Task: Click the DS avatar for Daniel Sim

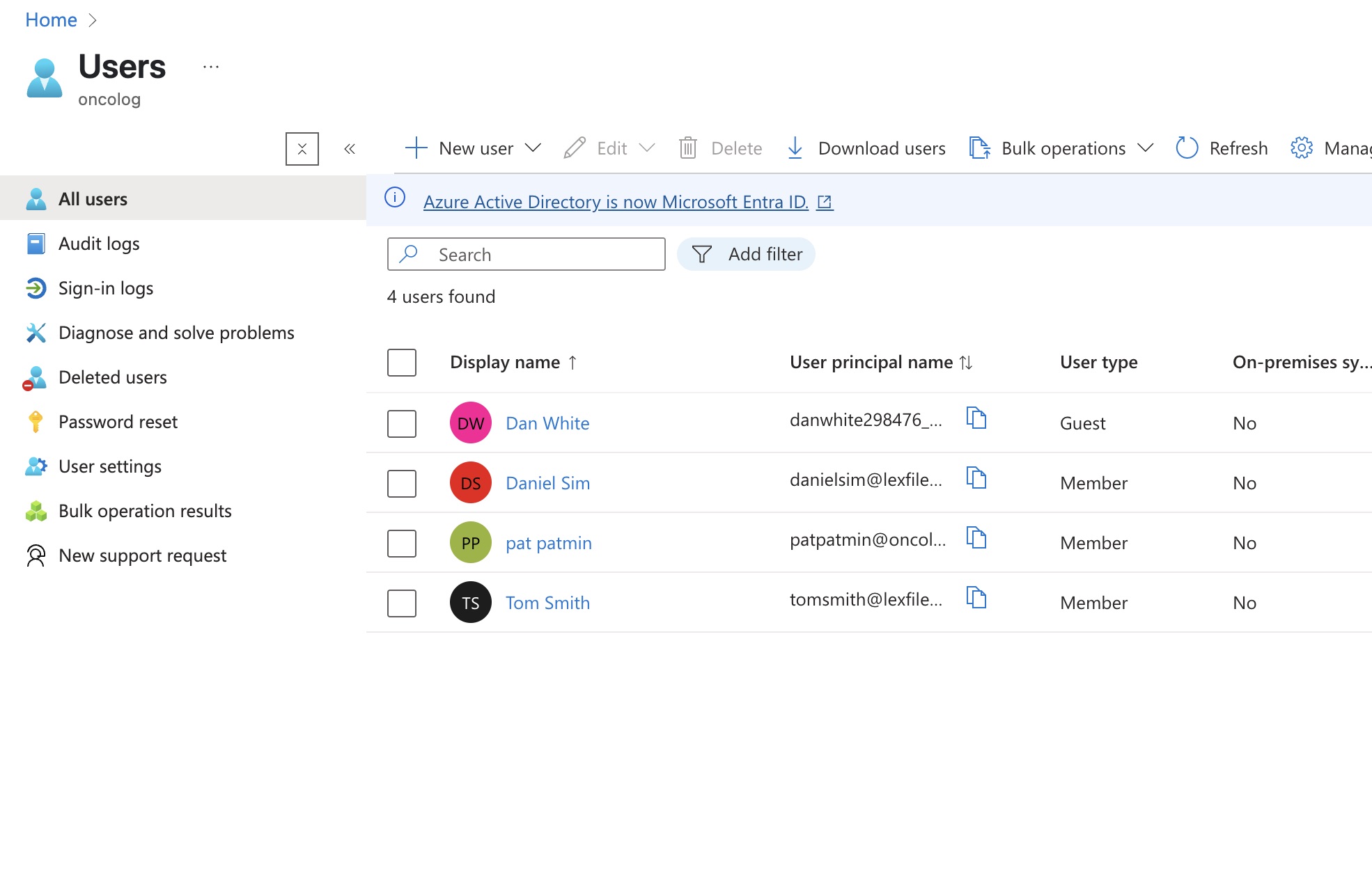Action: 471,482
